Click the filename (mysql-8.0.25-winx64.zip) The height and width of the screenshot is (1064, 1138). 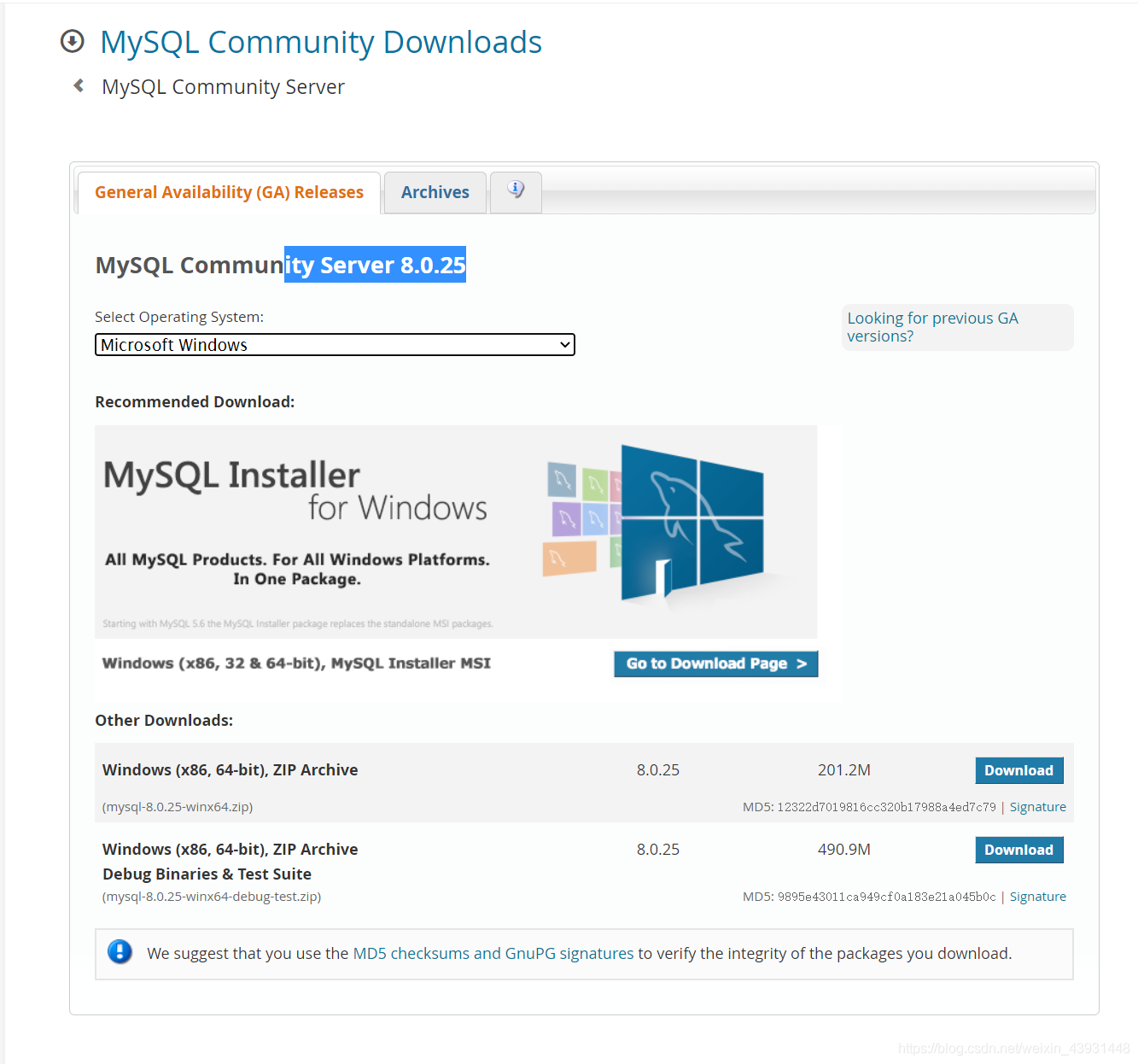point(178,807)
